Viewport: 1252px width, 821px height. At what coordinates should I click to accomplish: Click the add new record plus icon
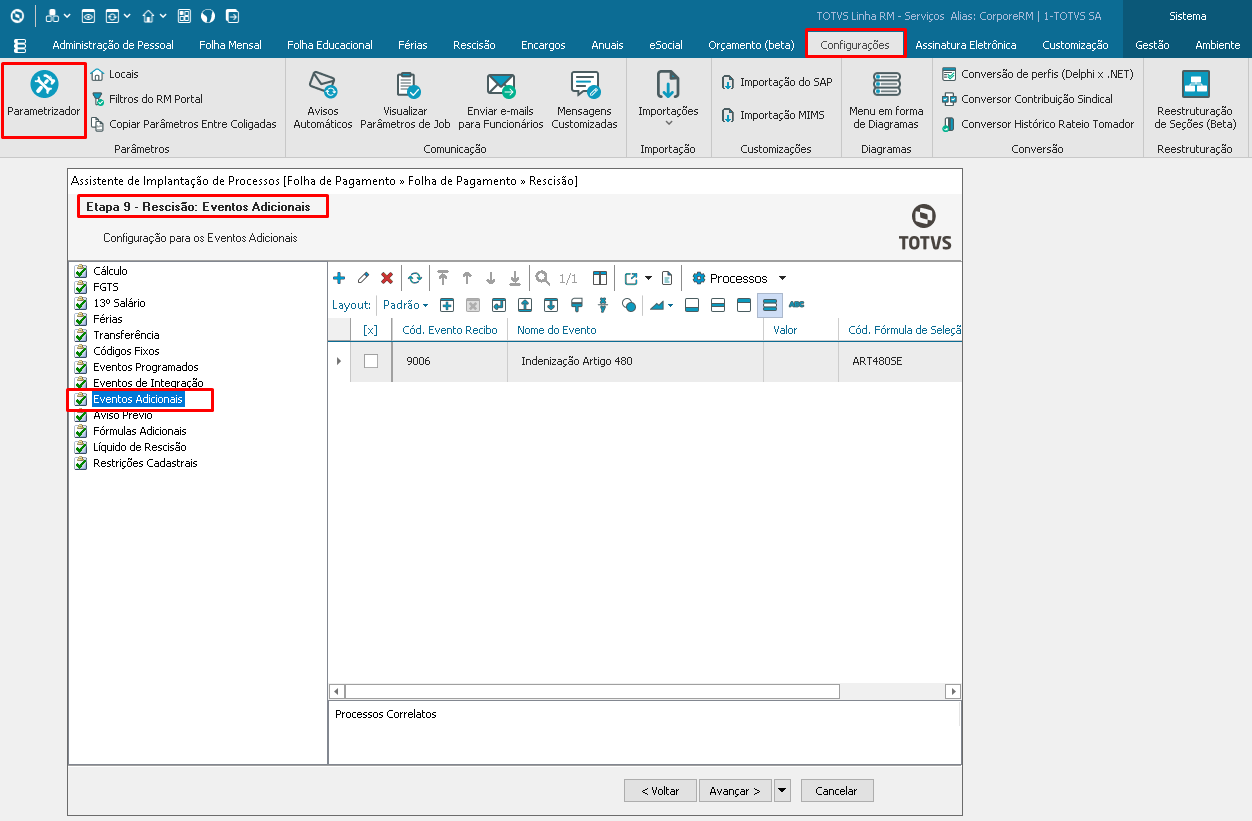pyautogui.click(x=339, y=278)
